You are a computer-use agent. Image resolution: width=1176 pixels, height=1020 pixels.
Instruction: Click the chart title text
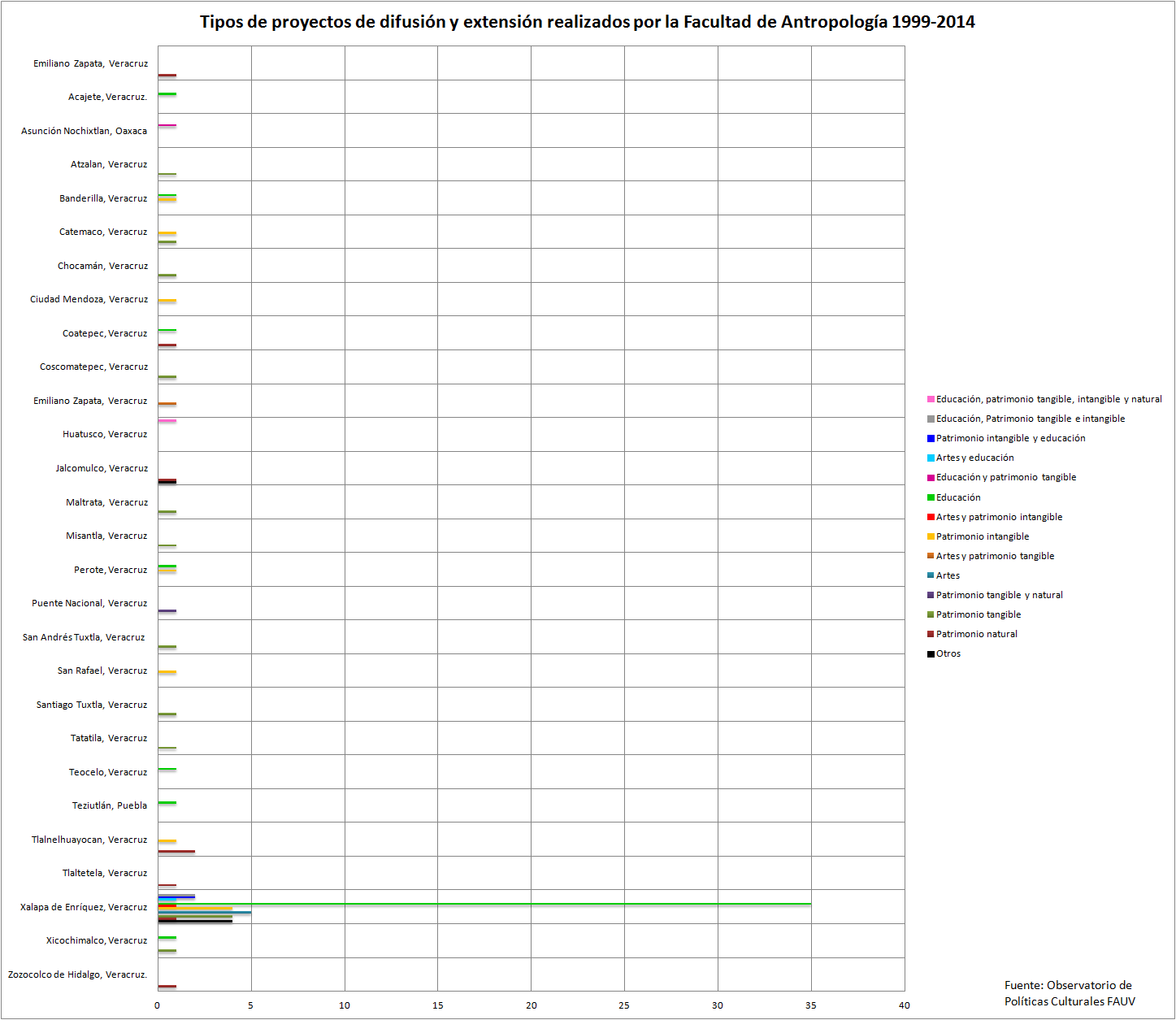tap(588, 24)
